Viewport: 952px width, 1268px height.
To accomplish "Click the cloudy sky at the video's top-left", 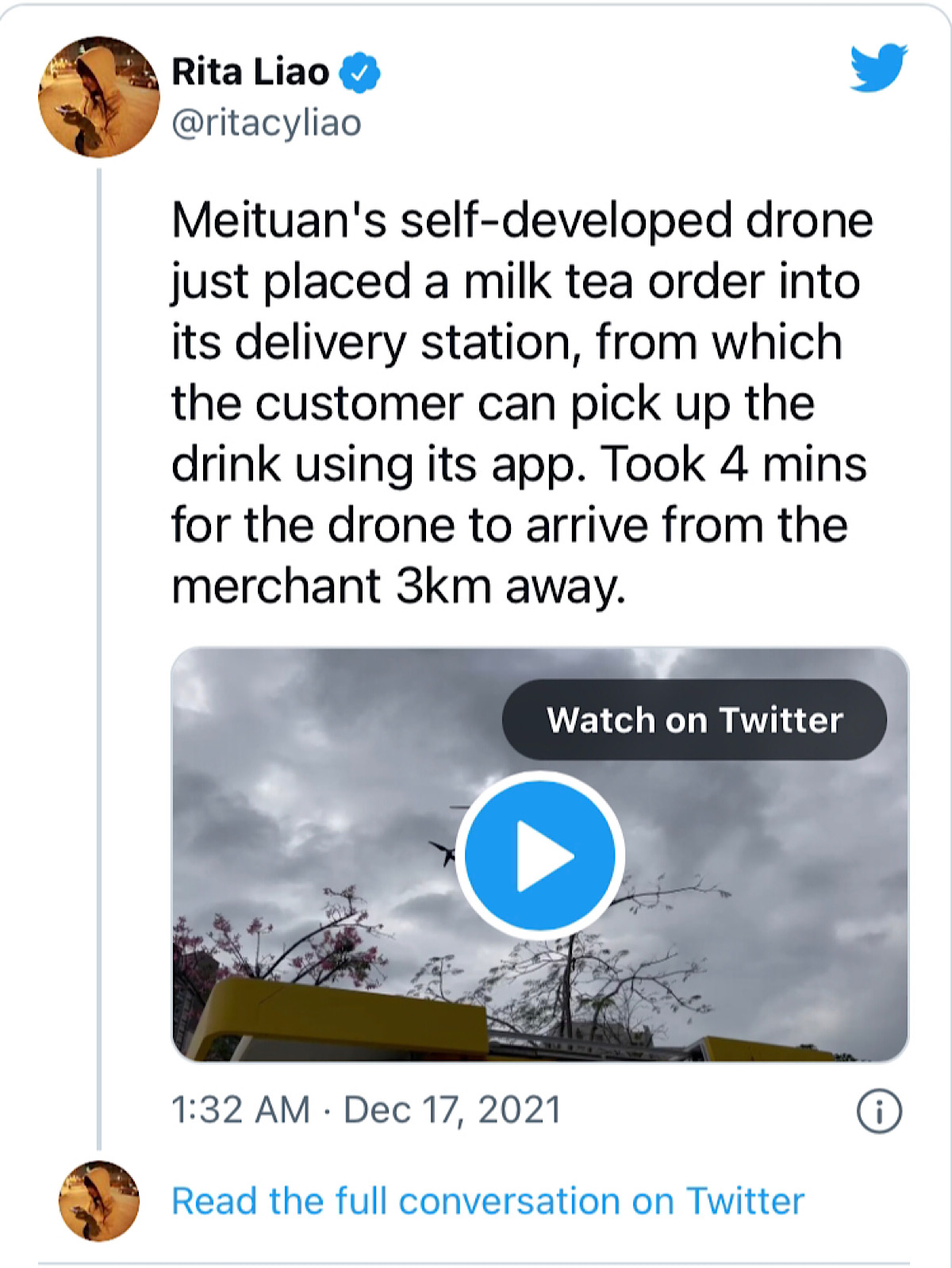I will [x=262, y=714].
